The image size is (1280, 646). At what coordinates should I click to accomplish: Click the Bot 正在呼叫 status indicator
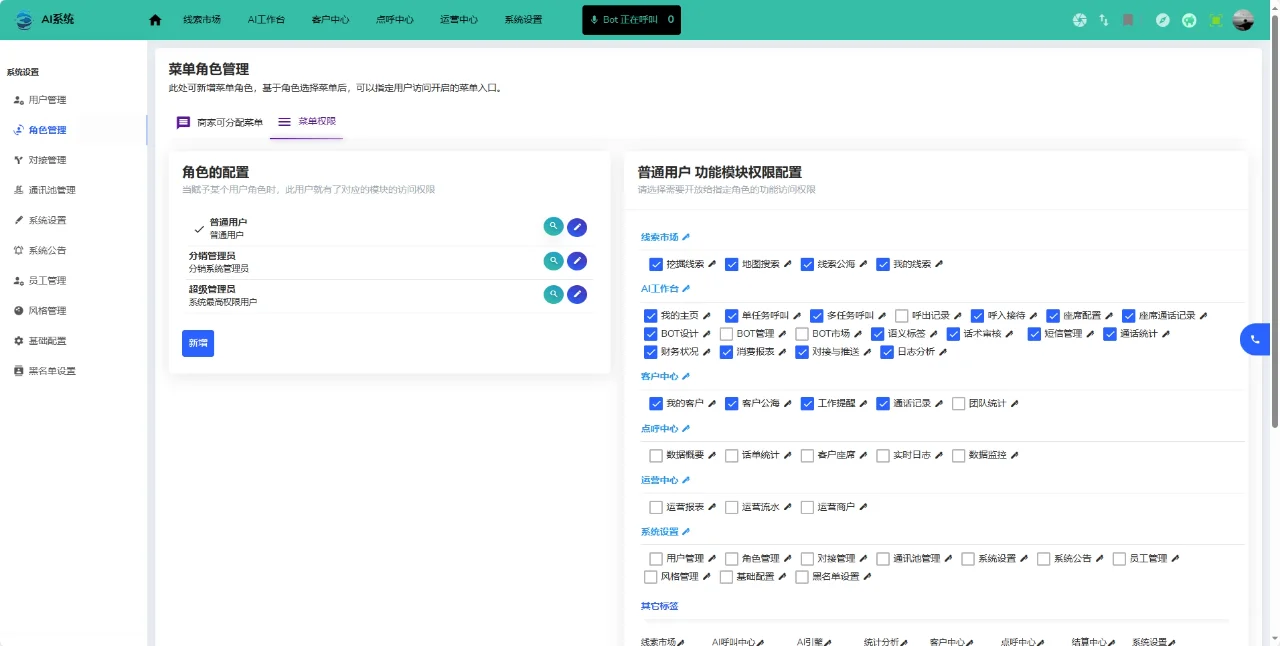(x=631, y=20)
